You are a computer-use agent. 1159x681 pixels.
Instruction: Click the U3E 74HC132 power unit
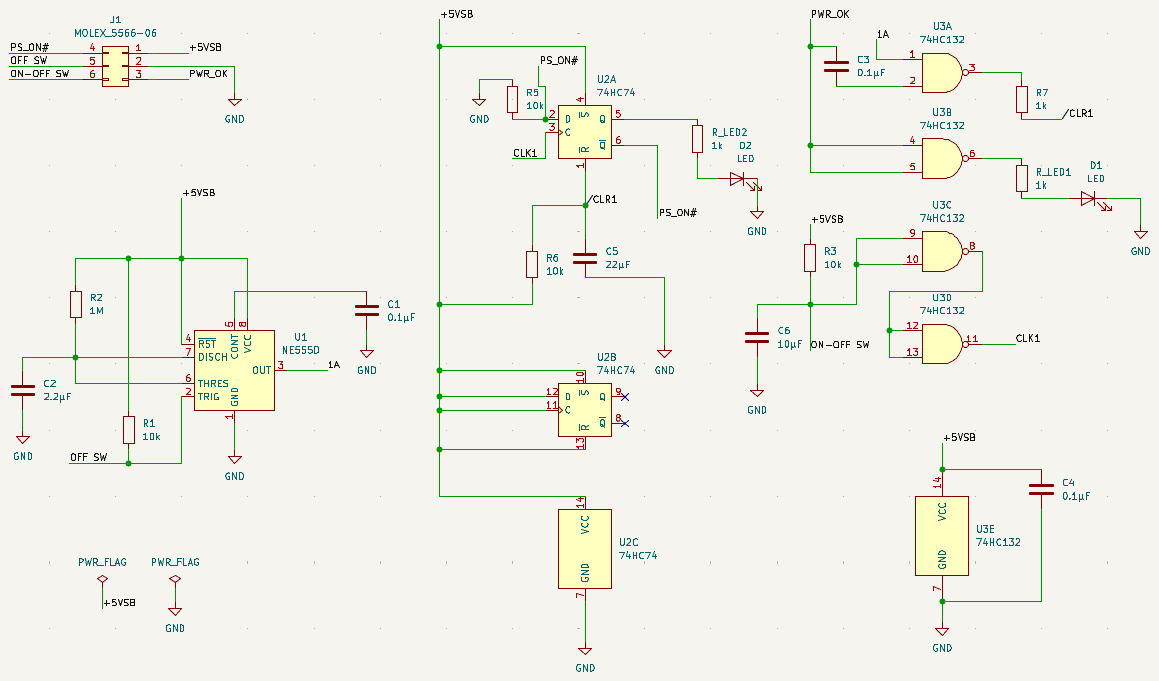(x=942, y=537)
